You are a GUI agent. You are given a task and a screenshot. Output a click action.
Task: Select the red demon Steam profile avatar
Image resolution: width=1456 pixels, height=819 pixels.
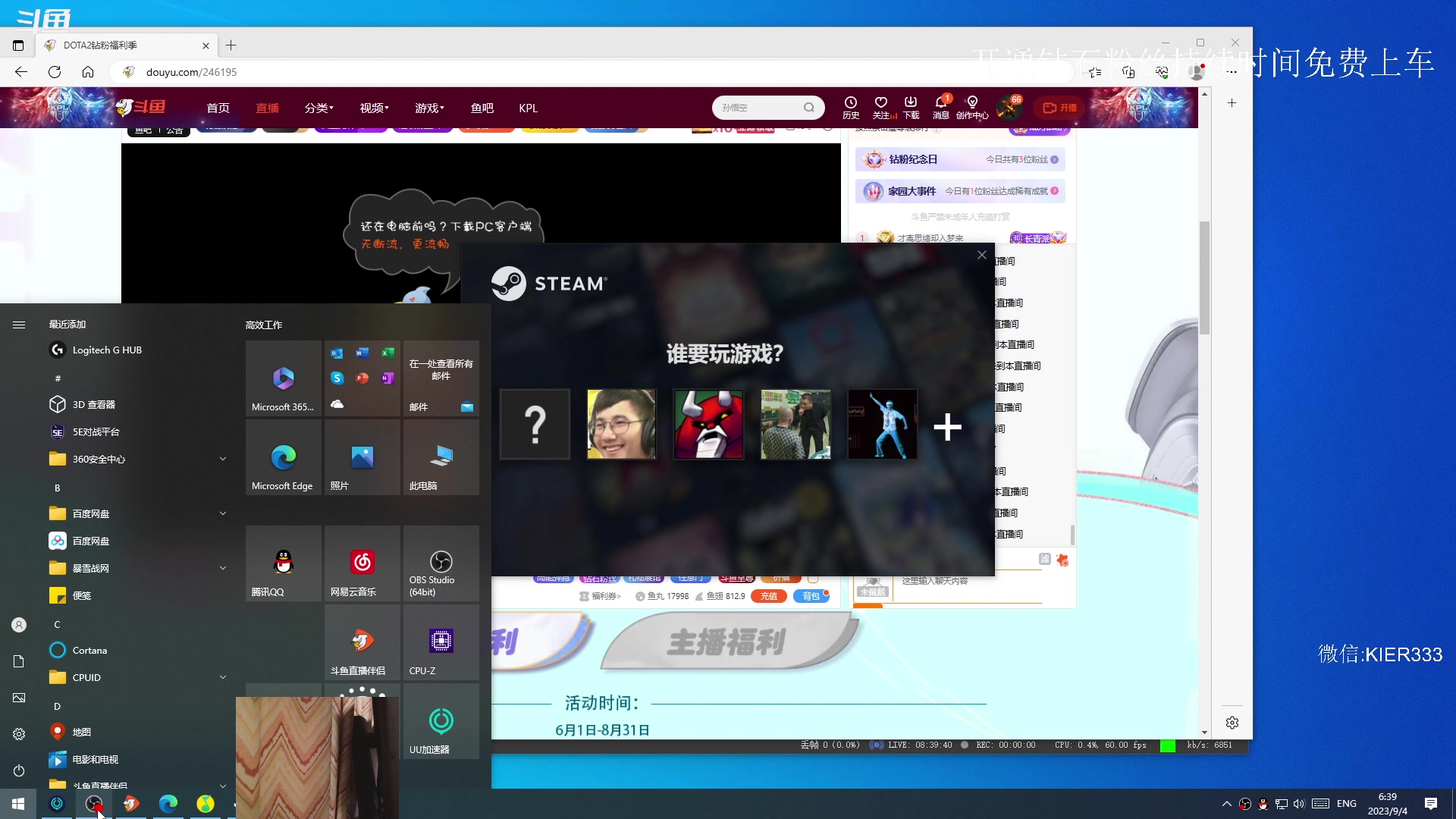(708, 425)
